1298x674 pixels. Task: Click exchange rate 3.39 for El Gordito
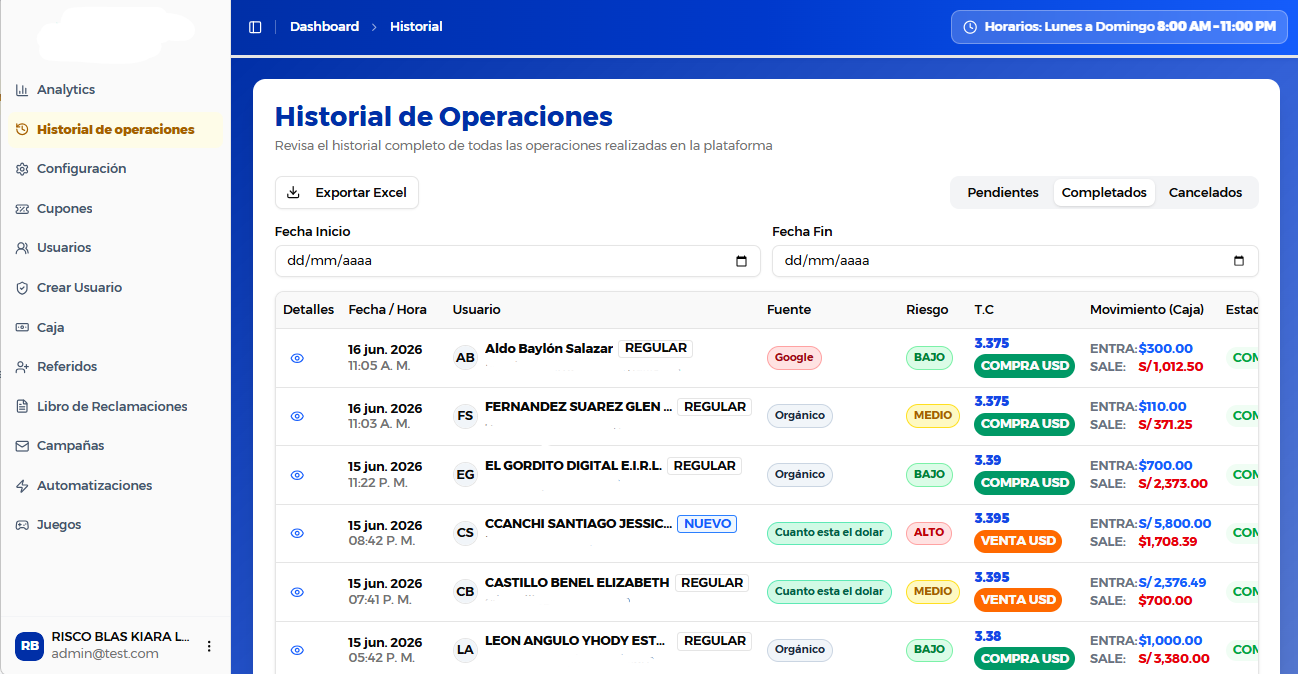(x=988, y=461)
